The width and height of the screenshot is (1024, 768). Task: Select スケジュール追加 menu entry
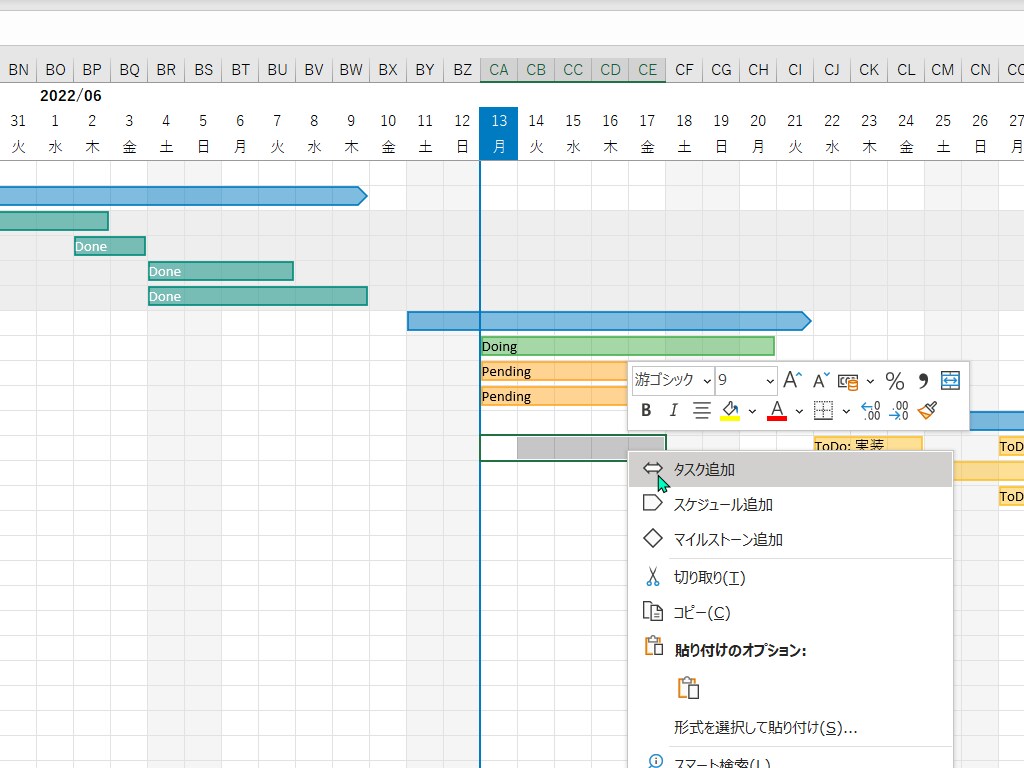click(790, 504)
